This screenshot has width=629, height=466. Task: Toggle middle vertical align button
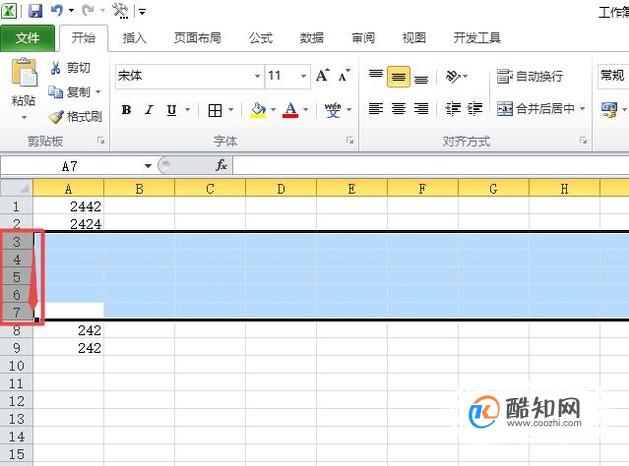[x=398, y=76]
